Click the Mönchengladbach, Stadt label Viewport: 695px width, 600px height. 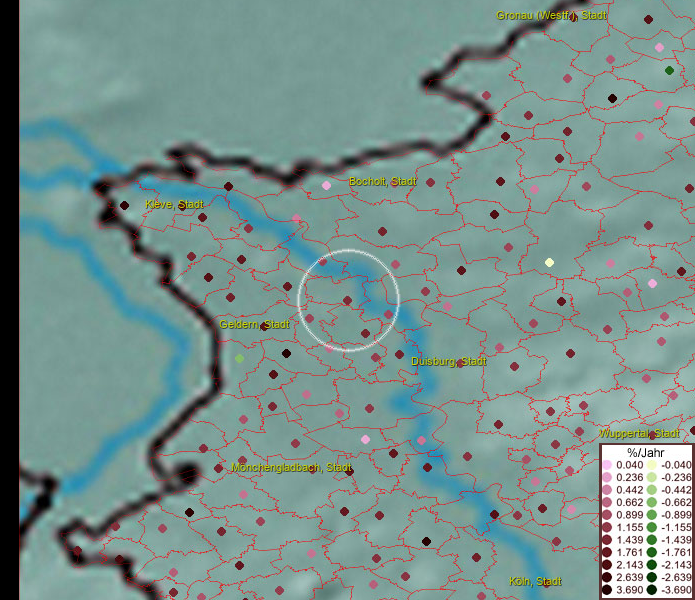click(292, 468)
